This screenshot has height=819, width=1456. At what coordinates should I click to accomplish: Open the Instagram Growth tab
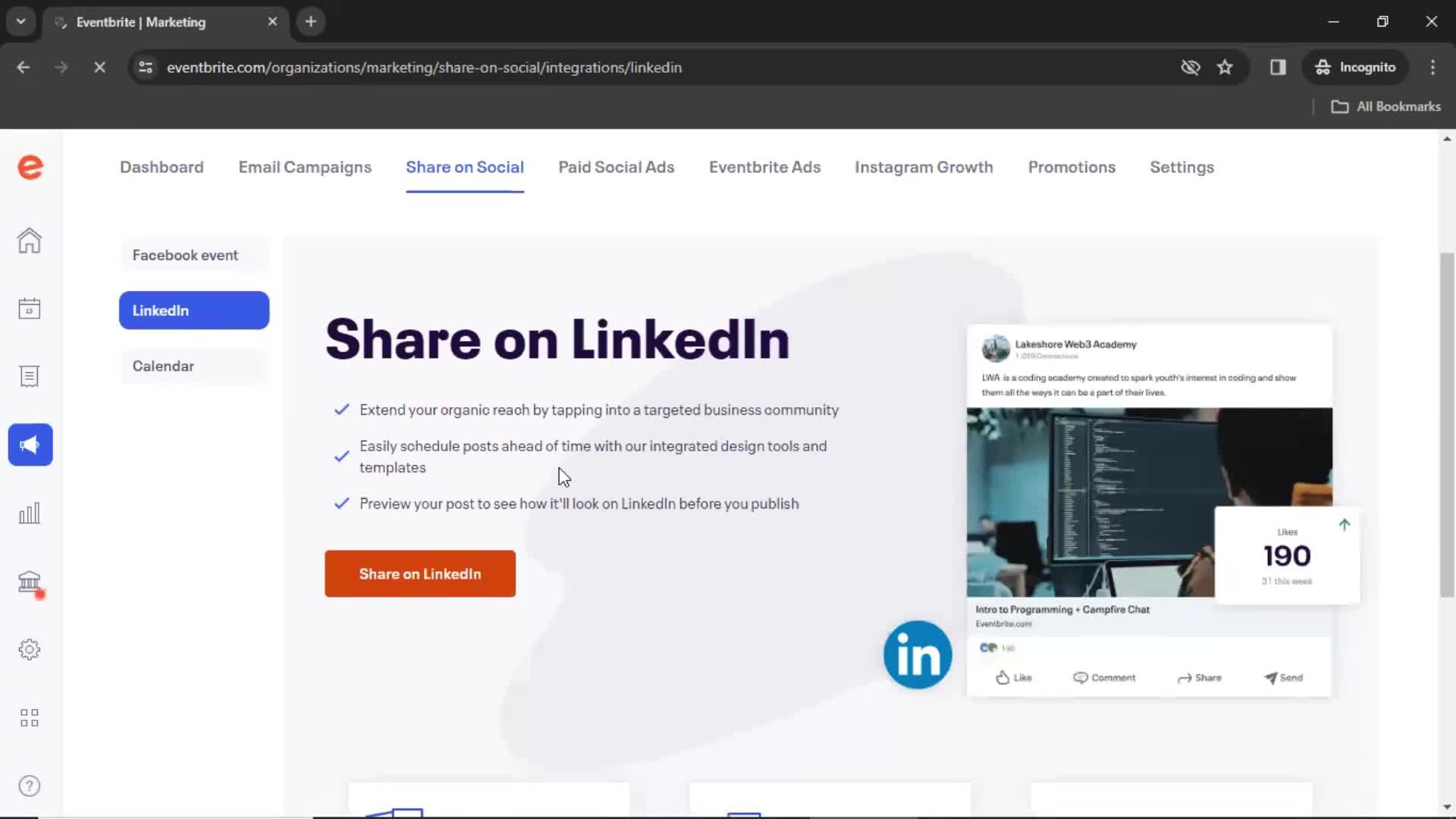(x=924, y=167)
